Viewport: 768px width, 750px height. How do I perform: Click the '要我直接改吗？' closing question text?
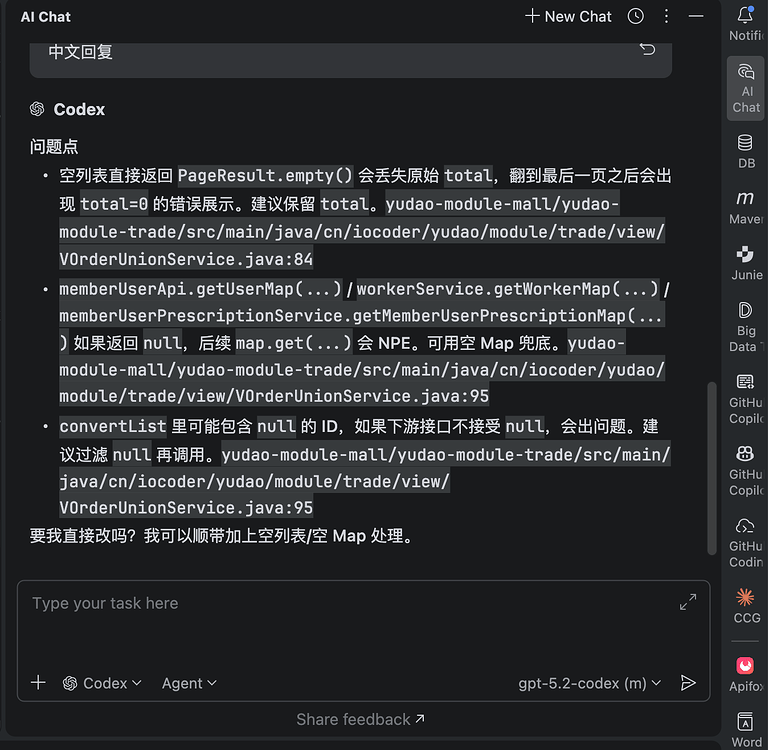click(83, 535)
